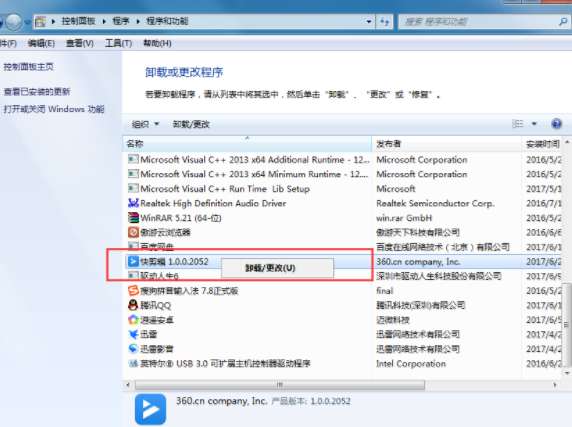This screenshot has width=572, height=427.
Task: Open the address bar history dropdown
Action: point(369,22)
